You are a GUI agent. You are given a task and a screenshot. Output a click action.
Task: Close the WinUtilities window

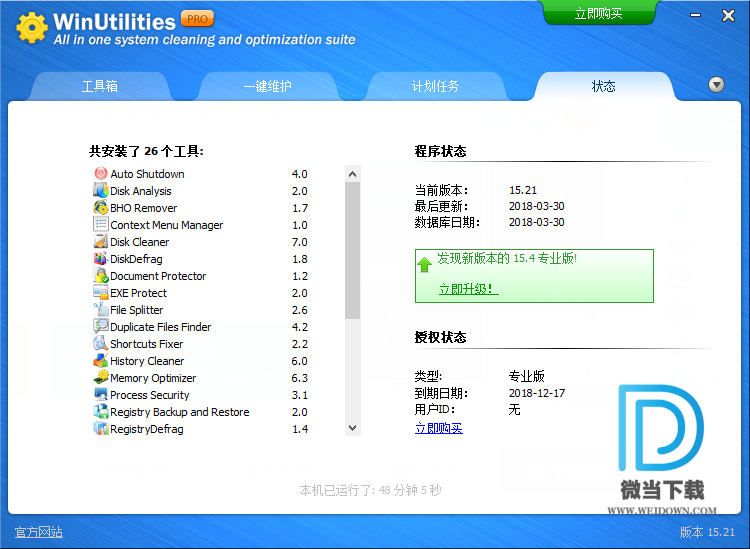728,15
